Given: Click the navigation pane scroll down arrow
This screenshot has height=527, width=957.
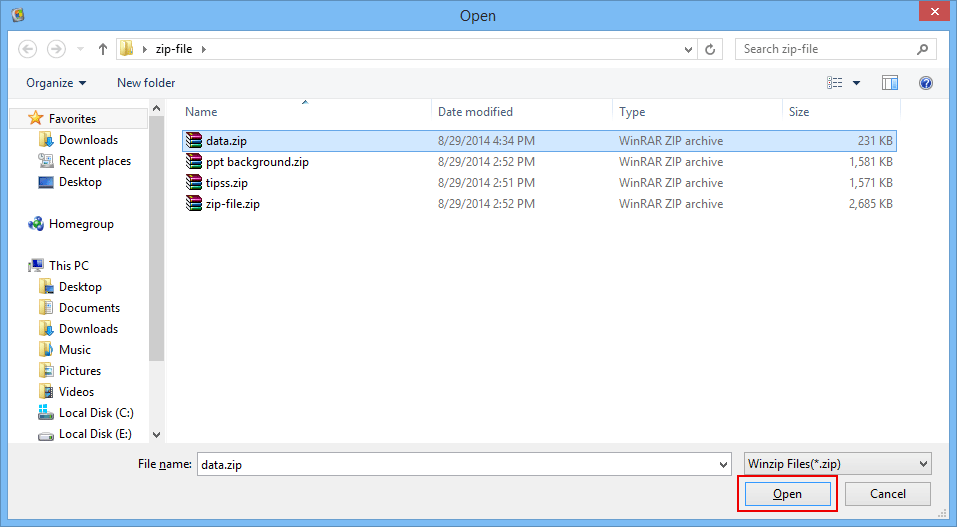Looking at the screenshot, I should click(x=156, y=435).
